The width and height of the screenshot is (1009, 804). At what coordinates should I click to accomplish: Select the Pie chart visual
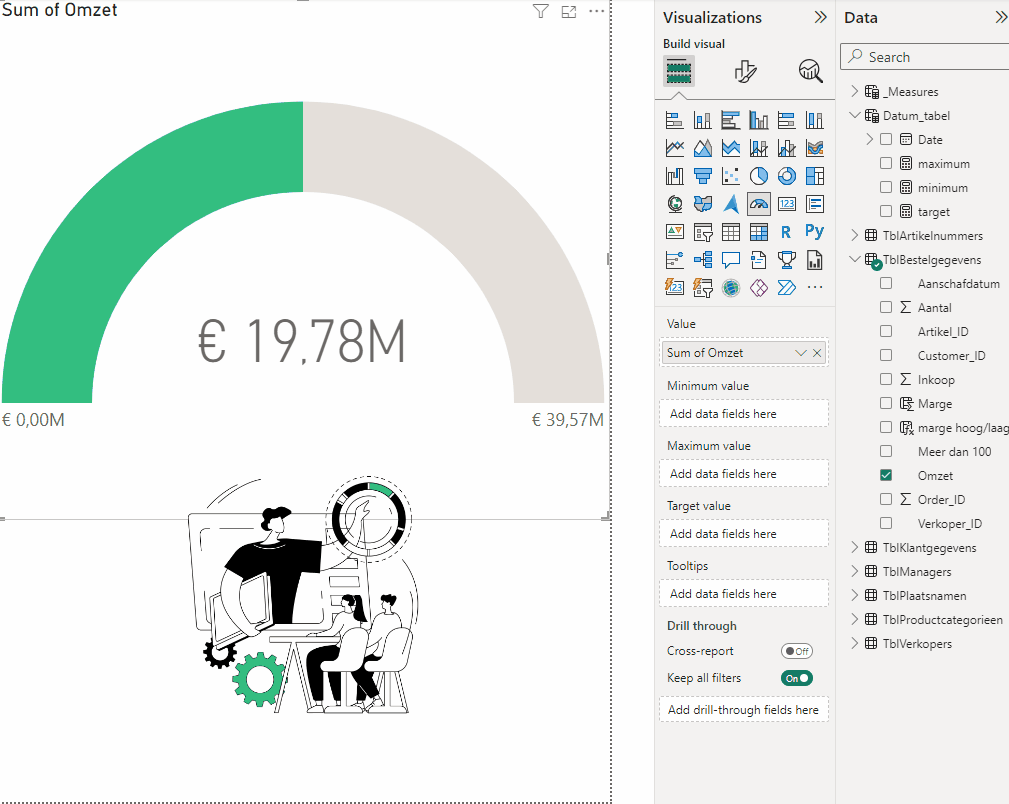[x=759, y=176]
